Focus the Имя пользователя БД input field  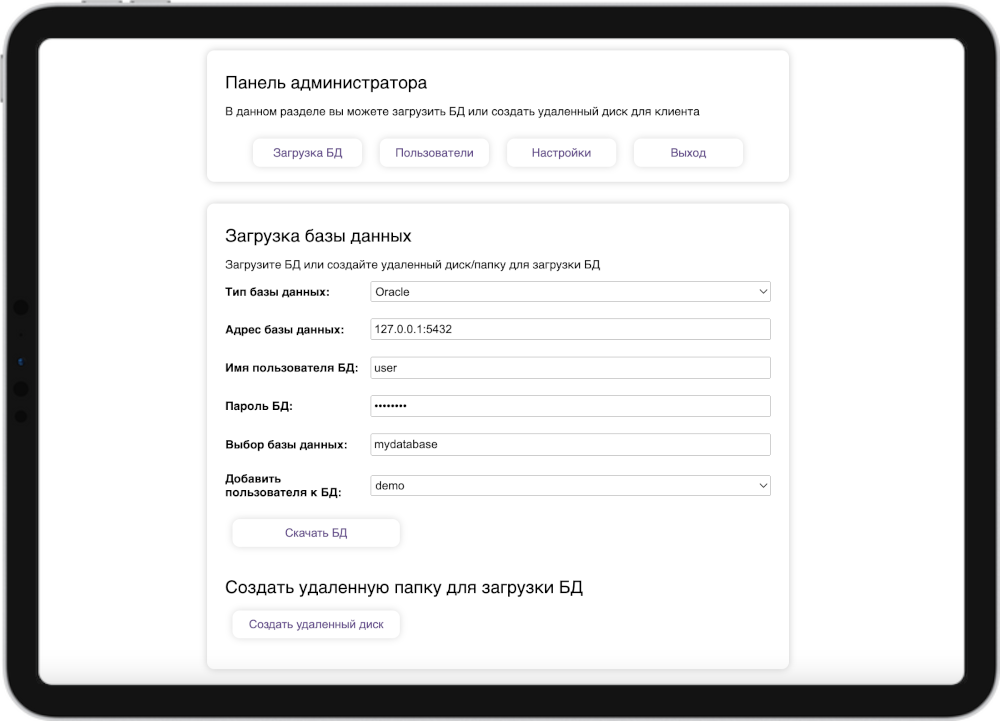click(570, 368)
